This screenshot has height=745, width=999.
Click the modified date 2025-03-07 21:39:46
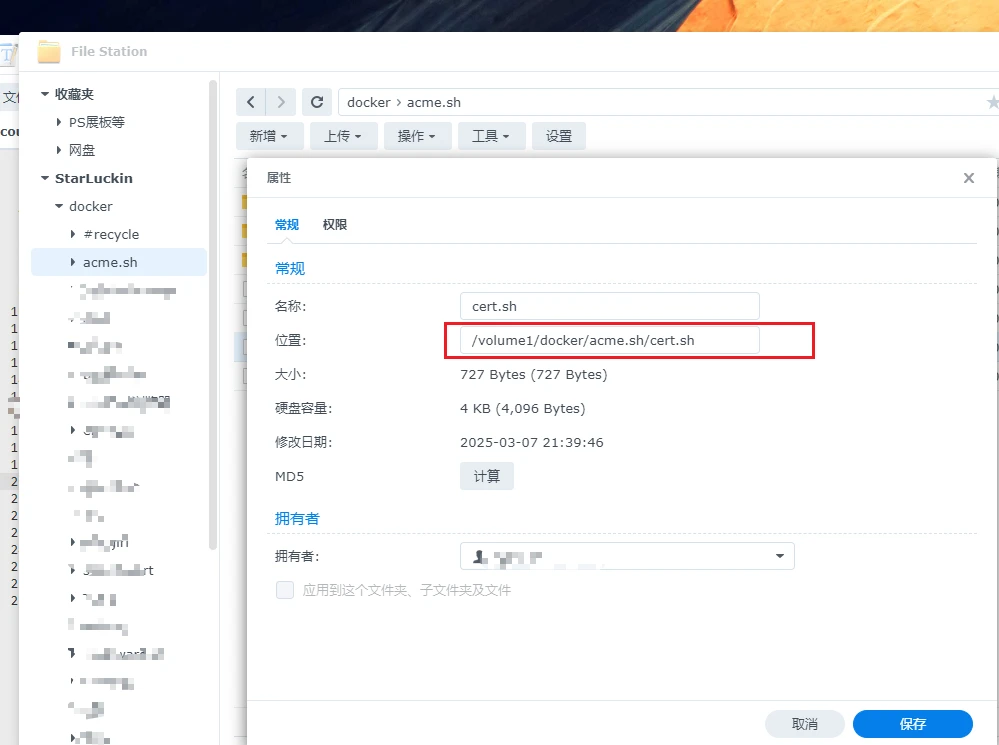click(531, 442)
